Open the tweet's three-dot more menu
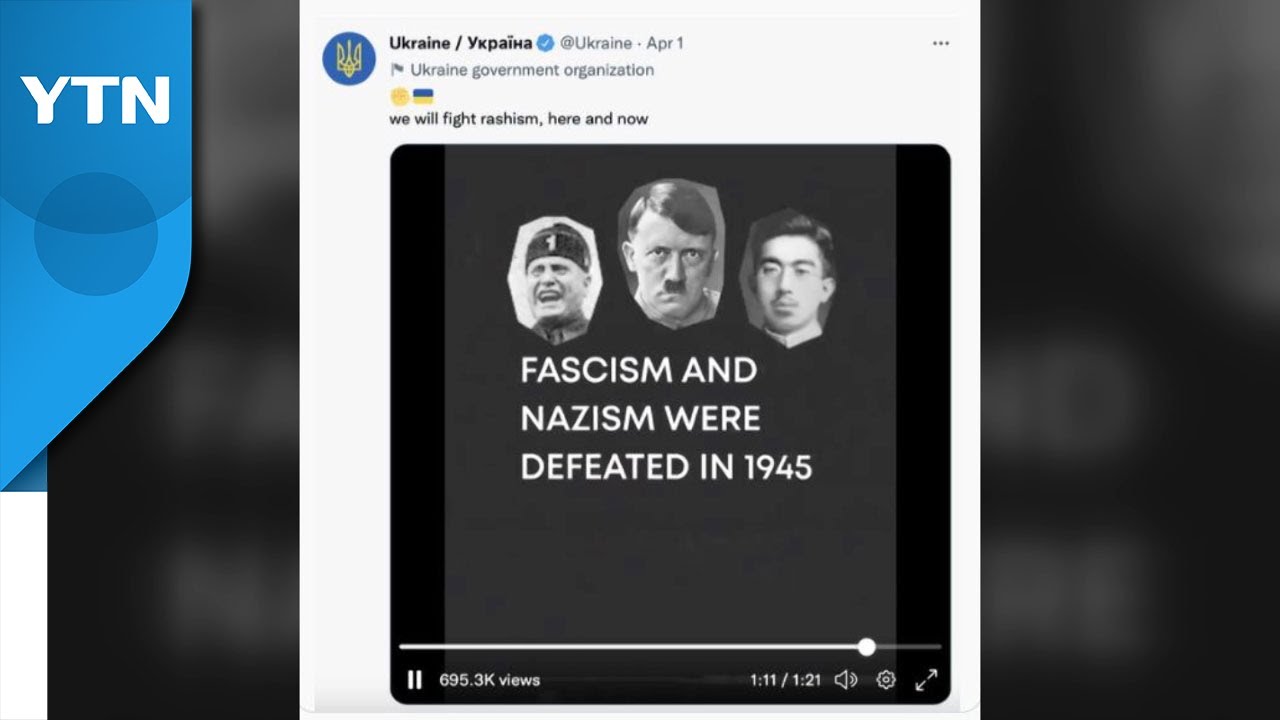This screenshot has width=1280, height=720. tap(940, 44)
